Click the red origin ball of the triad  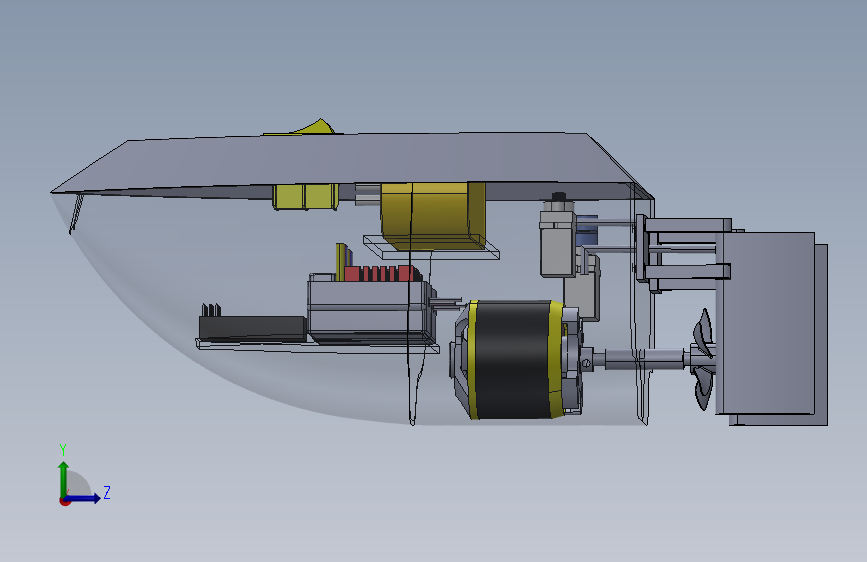tap(64, 501)
